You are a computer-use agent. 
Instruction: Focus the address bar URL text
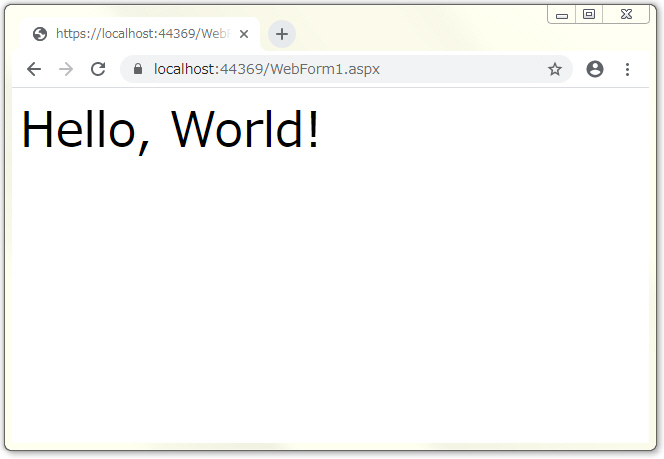266,69
